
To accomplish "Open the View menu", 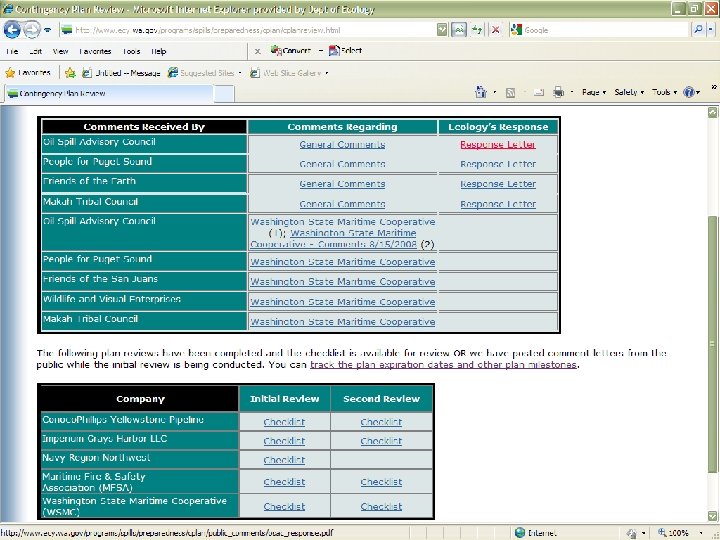I will pyautogui.click(x=60, y=51).
